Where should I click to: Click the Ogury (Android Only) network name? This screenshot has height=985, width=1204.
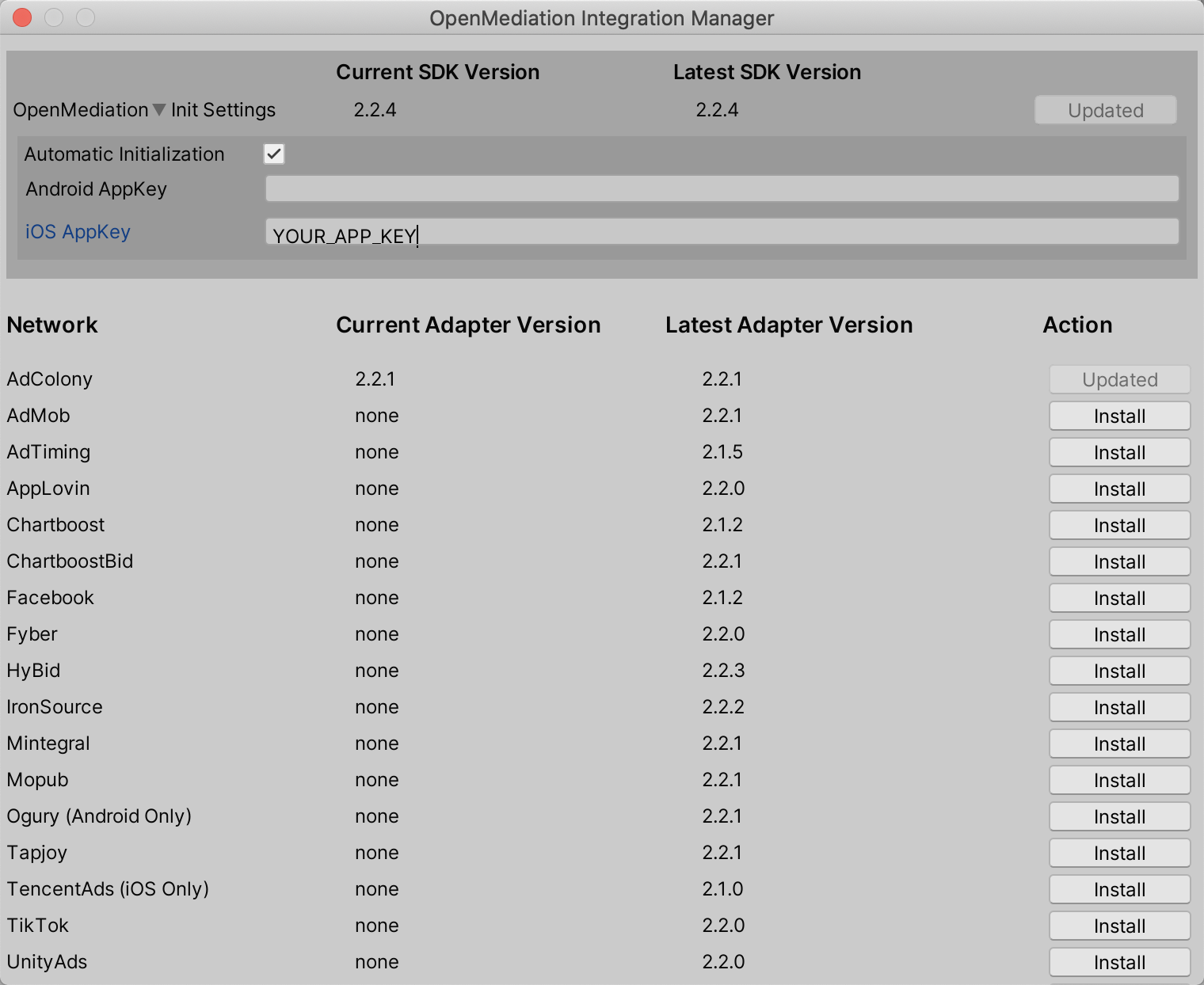(100, 816)
